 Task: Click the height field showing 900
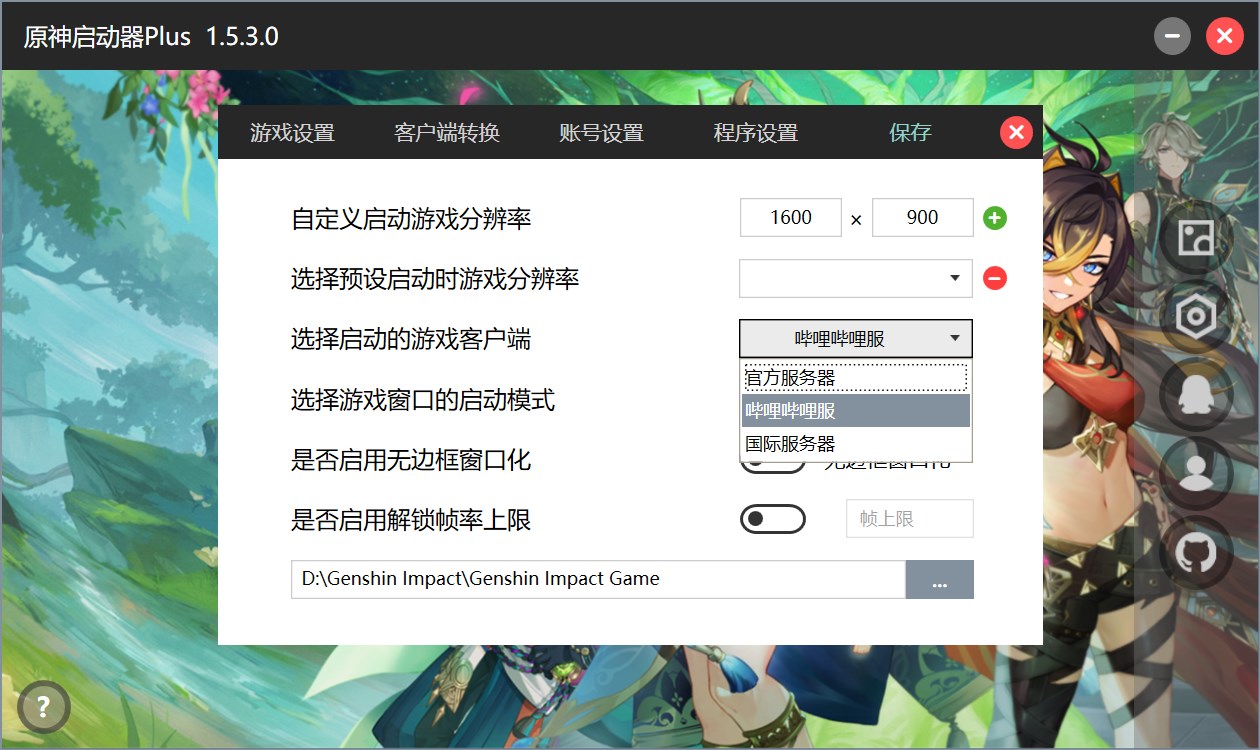tap(923, 217)
